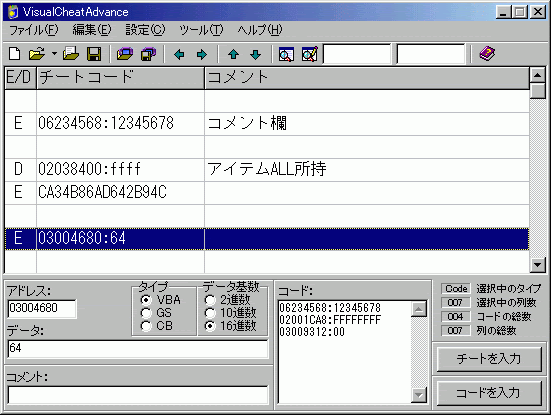
Task: Close the VisualCheatAdvance window
Action: [538, 12]
